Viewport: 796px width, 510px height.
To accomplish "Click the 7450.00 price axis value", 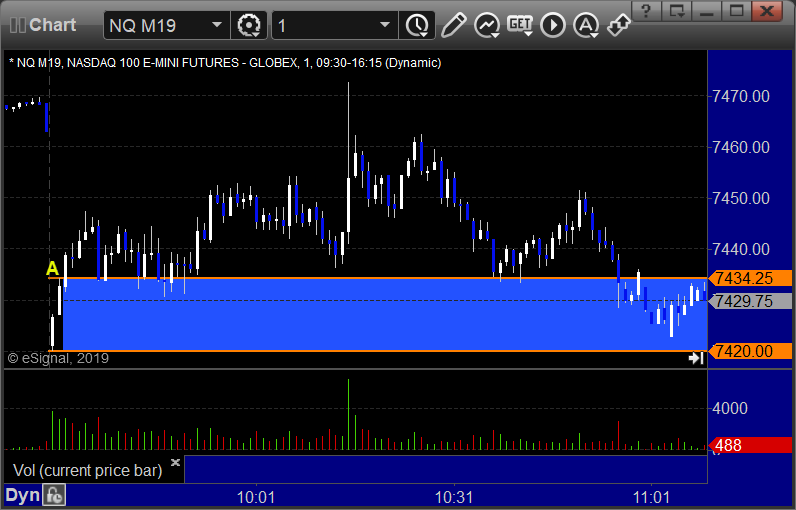I will coord(741,198).
